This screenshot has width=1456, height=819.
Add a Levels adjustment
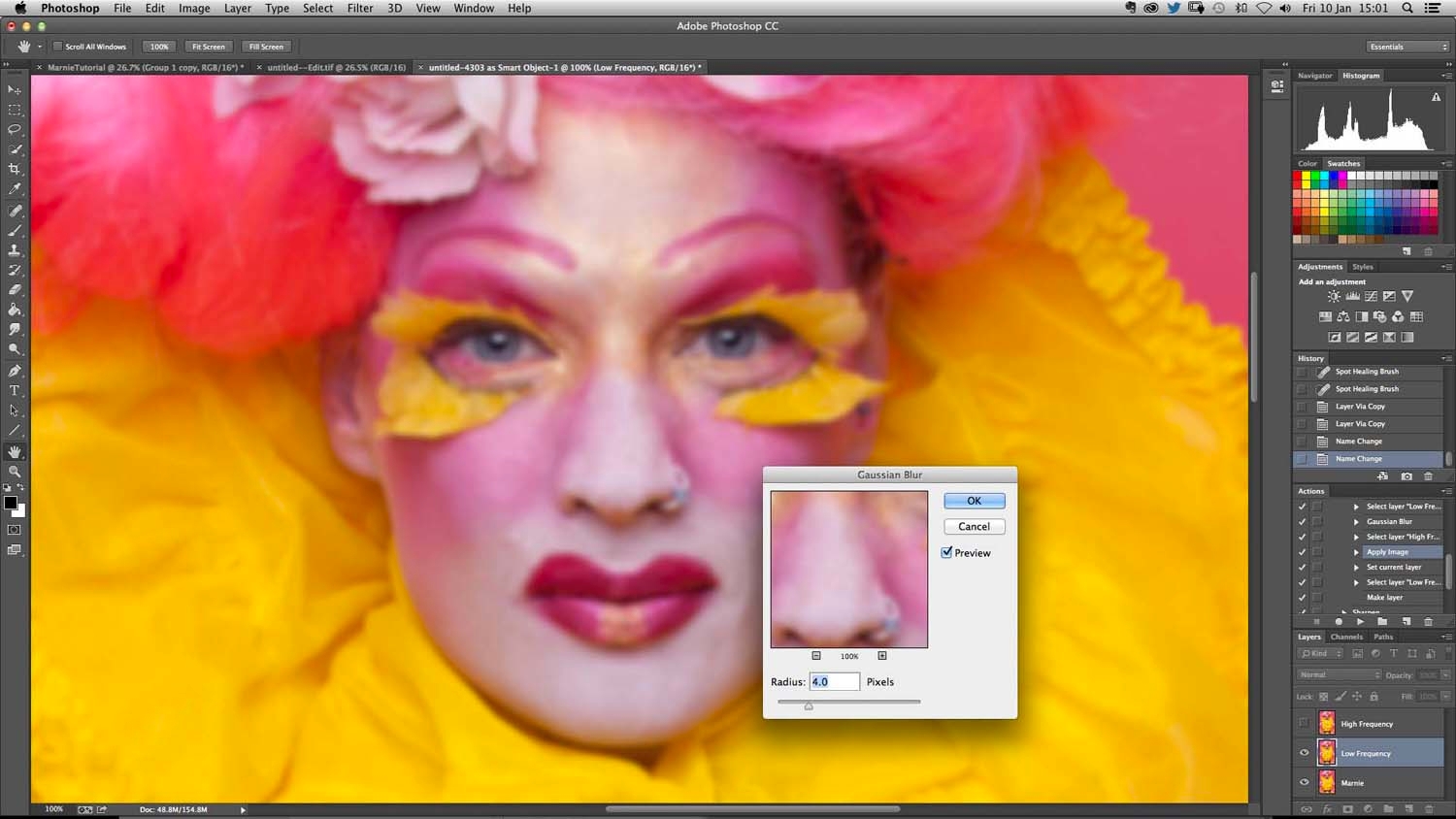(1352, 296)
